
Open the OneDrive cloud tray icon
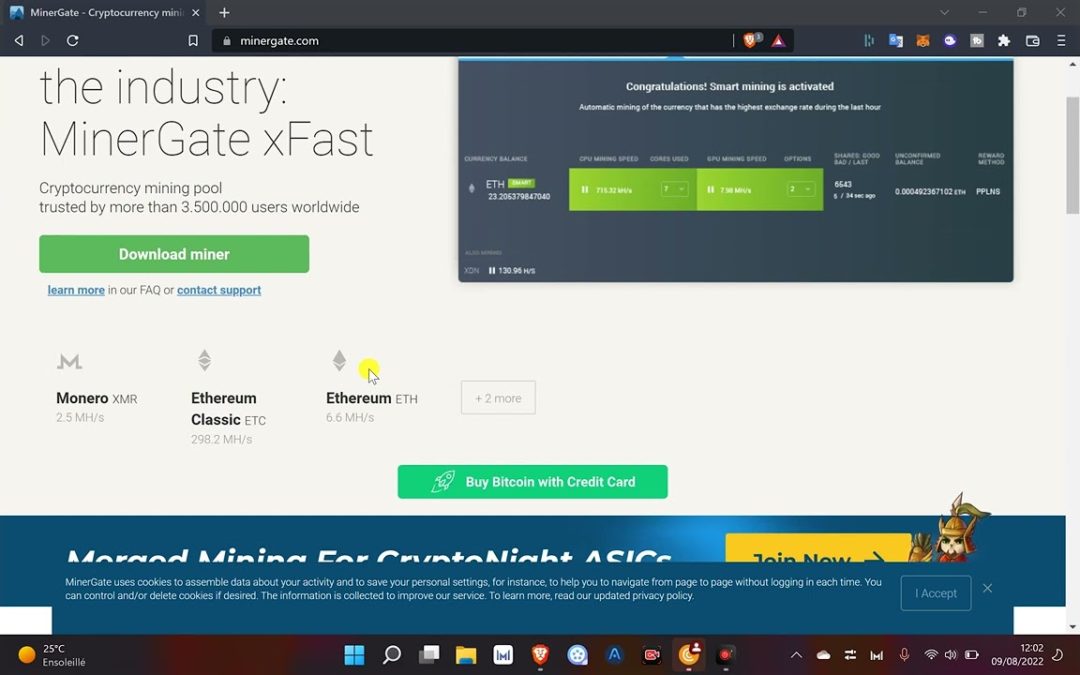(x=823, y=655)
